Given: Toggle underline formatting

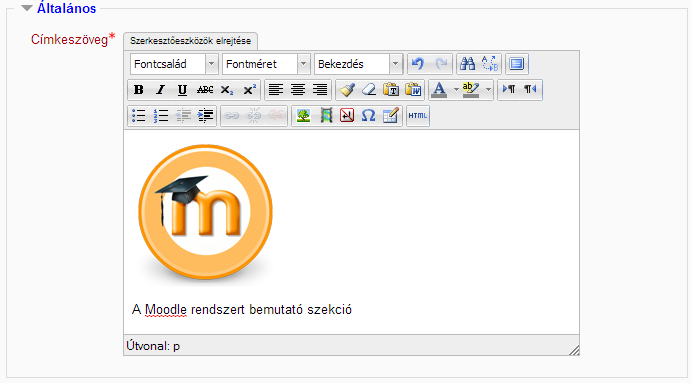Looking at the screenshot, I should click(182, 90).
